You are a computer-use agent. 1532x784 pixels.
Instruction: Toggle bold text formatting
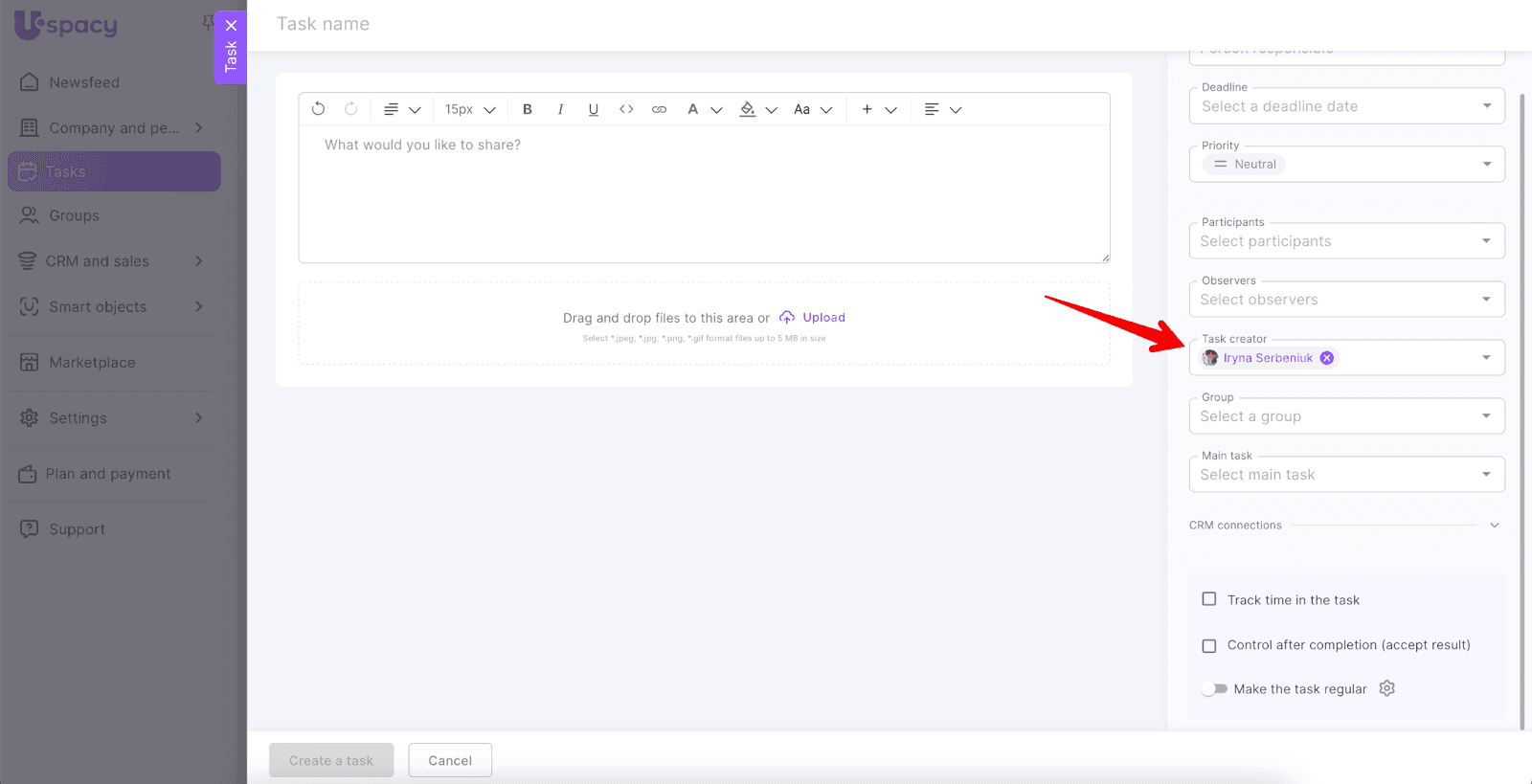527,109
